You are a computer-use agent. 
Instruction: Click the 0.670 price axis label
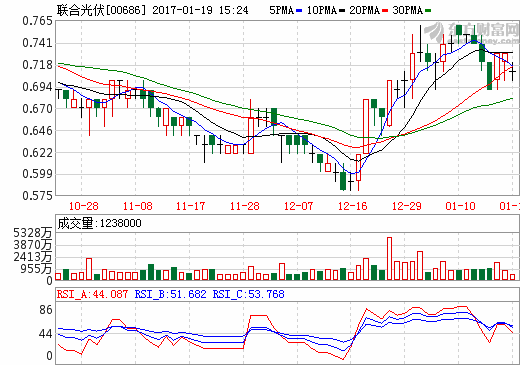37,109
